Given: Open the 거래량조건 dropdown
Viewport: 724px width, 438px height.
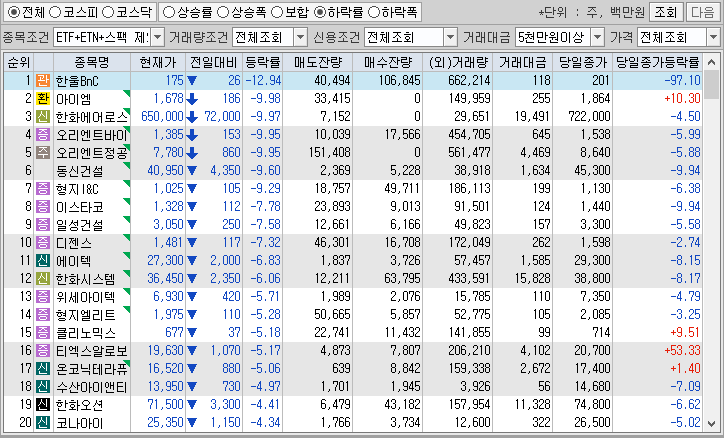Looking at the screenshot, I should [x=300, y=37].
